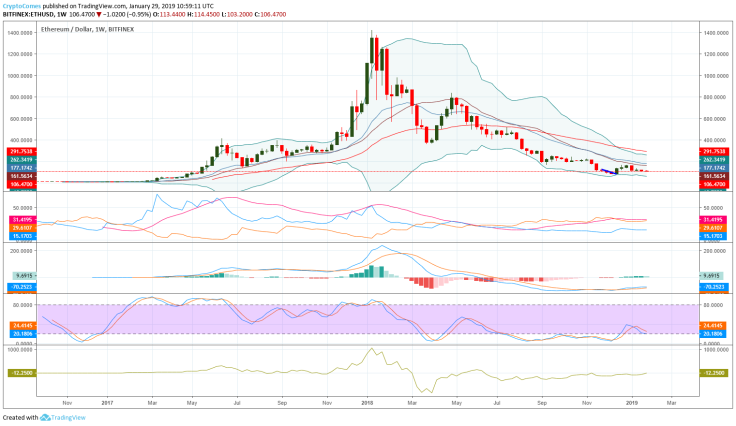736x426 pixels.
Task: Click the 'Created with' footer text
Action: (20, 418)
